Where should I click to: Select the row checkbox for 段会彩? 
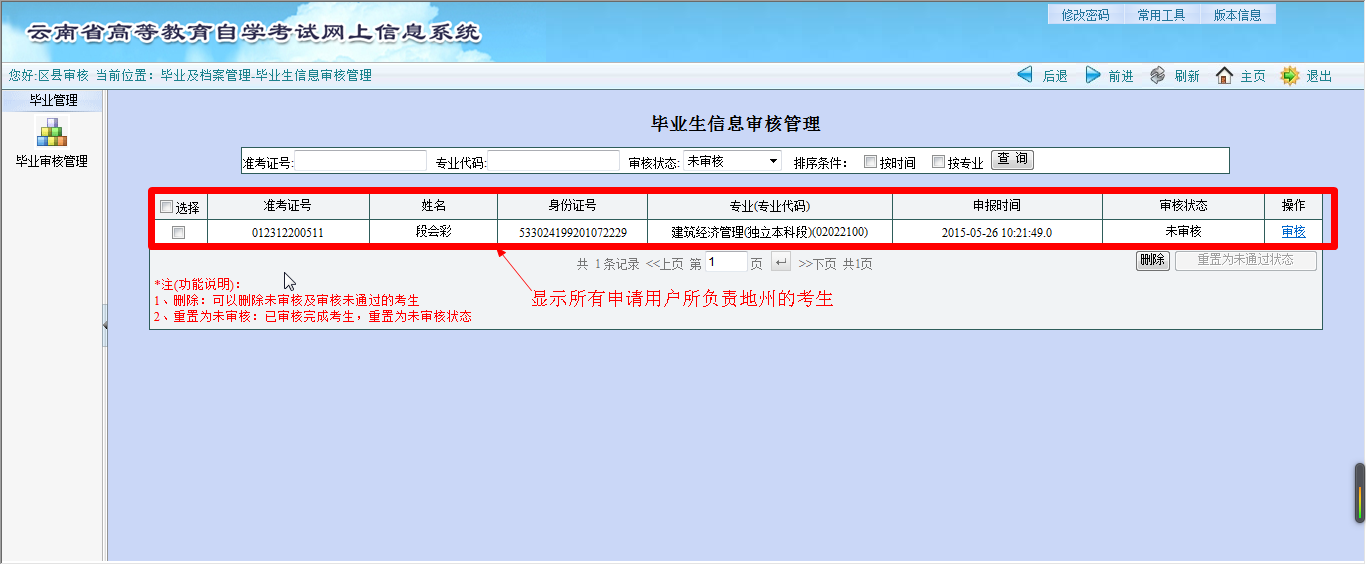pyautogui.click(x=179, y=232)
